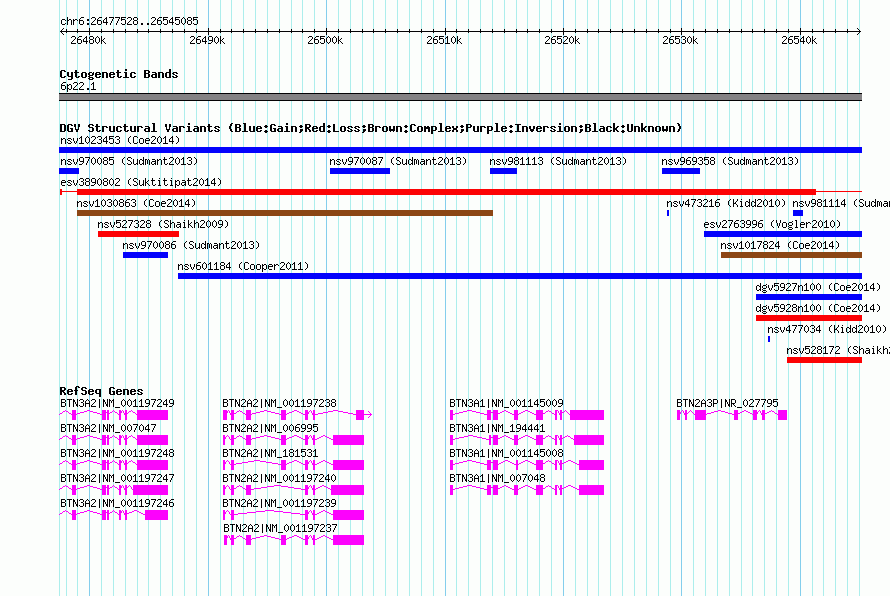Select transcript BTN3A2|NM_001197249
The image size is (890, 596).
pyautogui.click(x=117, y=403)
